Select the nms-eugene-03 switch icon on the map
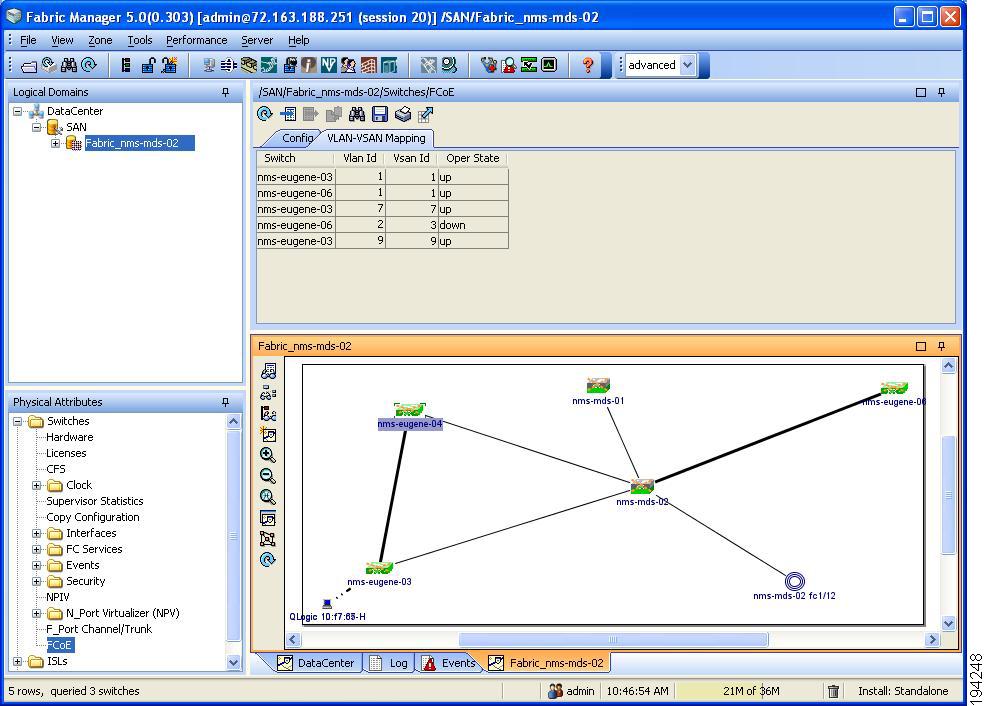Viewport: 986px width, 706px height. 379,568
